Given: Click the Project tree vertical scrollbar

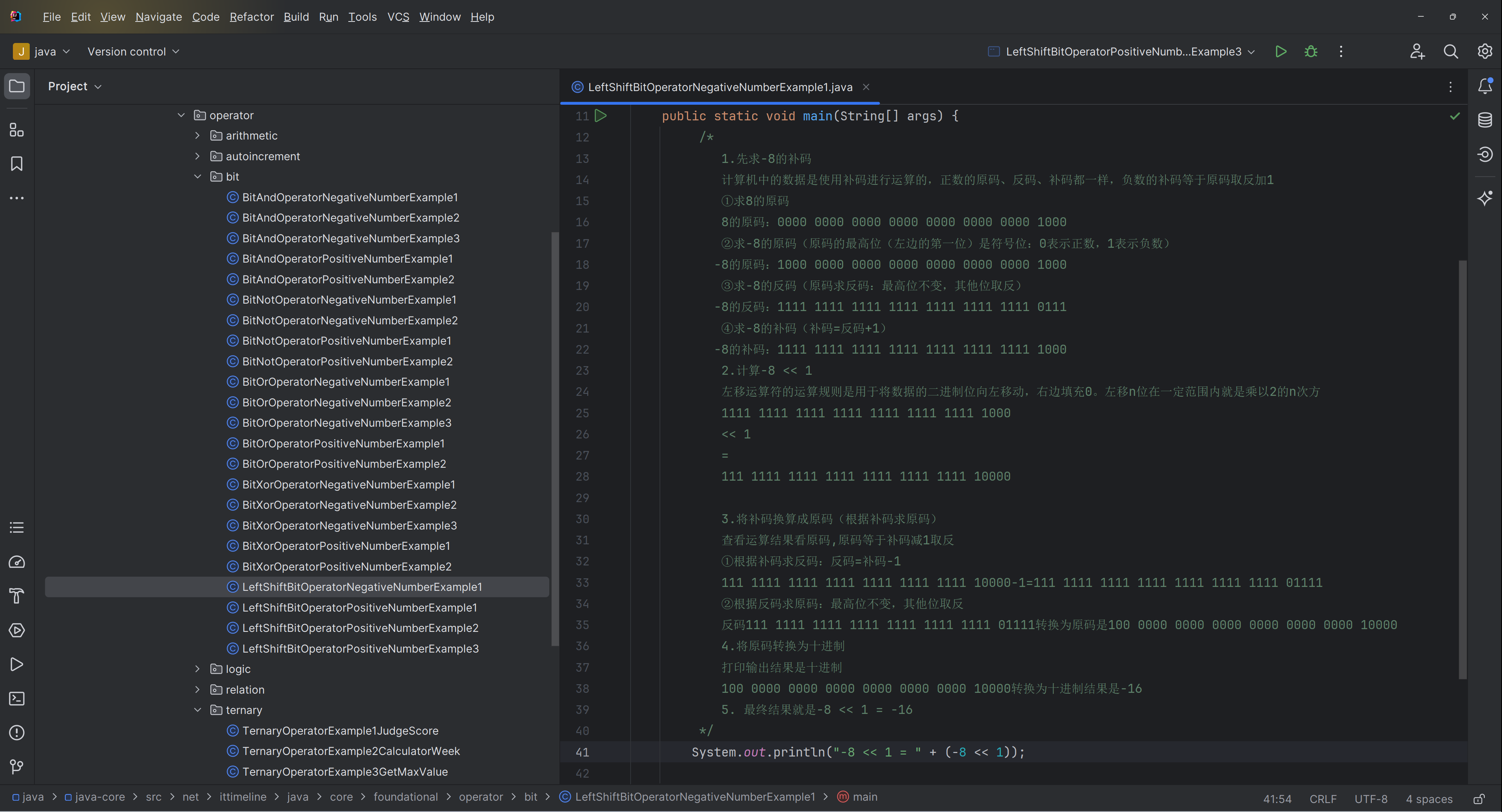Looking at the screenshot, I should (554, 438).
